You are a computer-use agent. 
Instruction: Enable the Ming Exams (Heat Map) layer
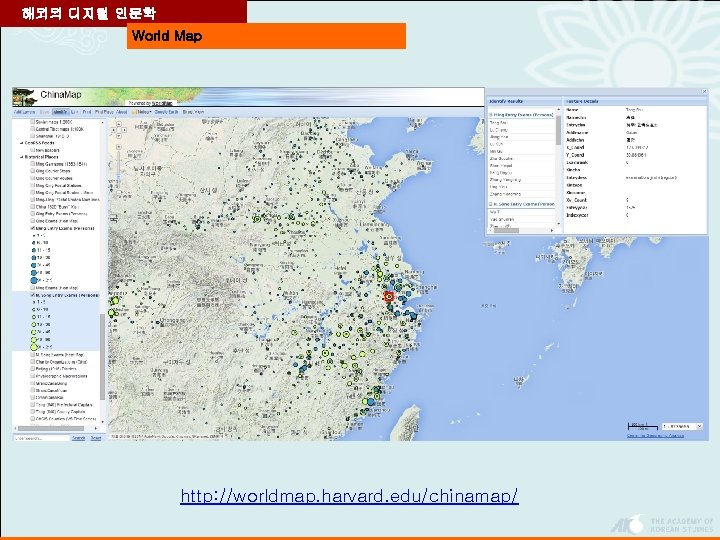(33, 287)
